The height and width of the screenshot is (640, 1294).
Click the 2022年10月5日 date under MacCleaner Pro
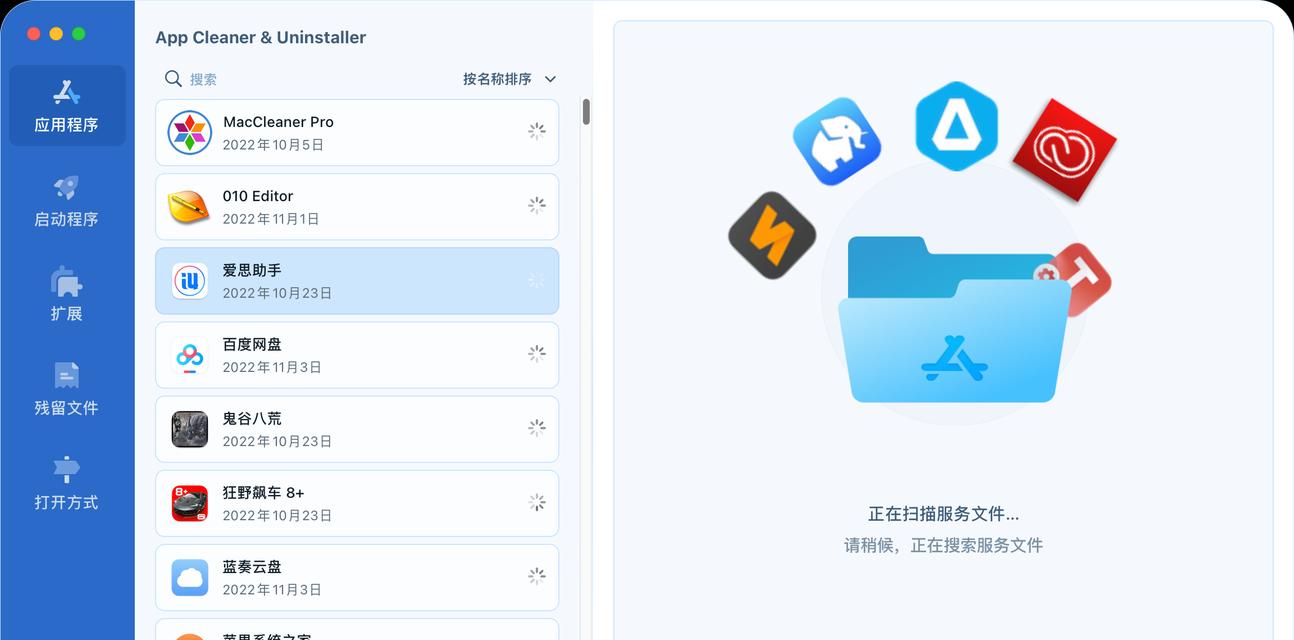click(273, 145)
